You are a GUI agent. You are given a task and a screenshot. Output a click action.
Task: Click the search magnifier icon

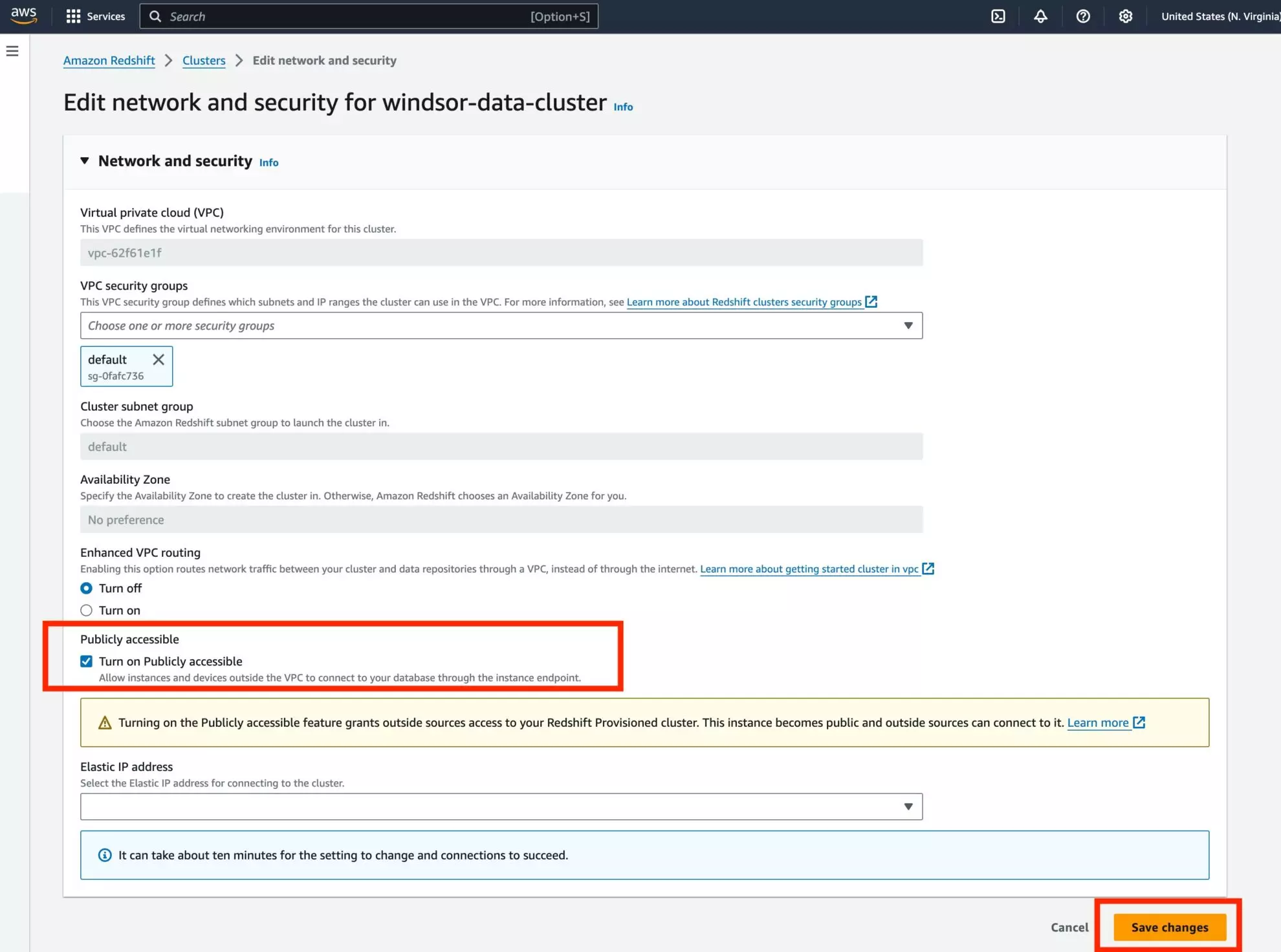click(x=155, y=16)
